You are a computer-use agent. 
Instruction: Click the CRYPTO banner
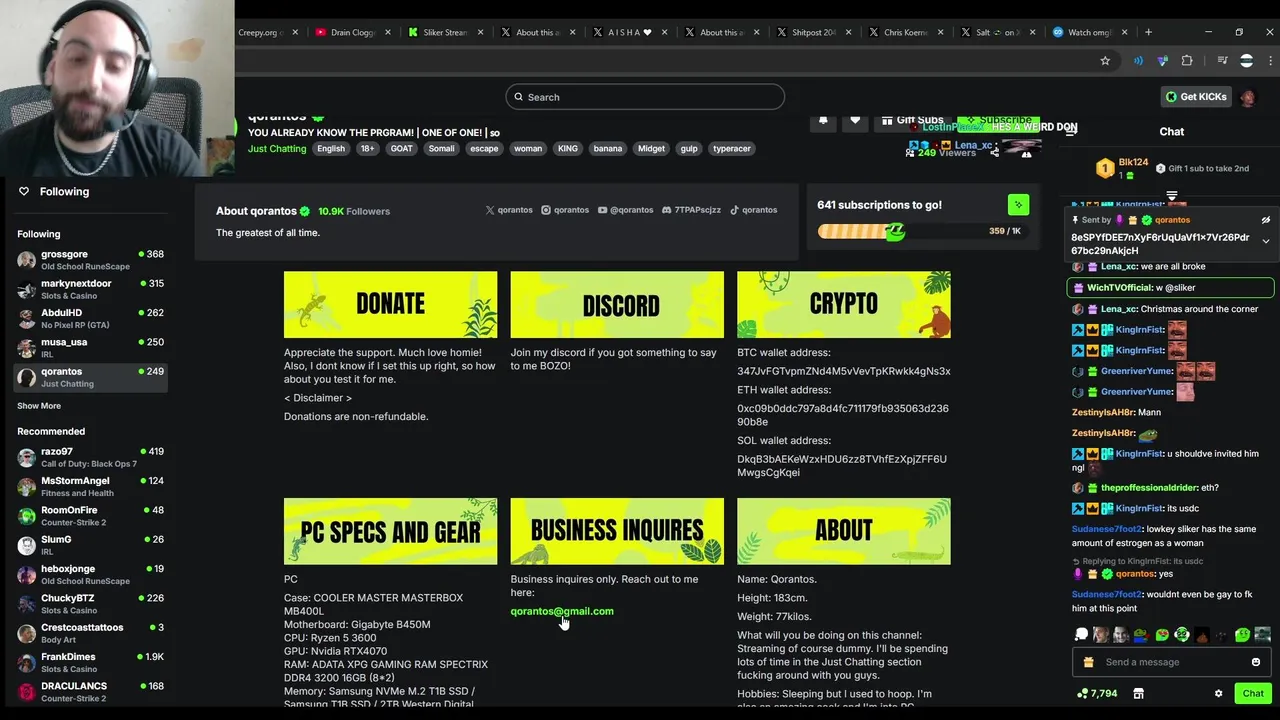pyautogui.click(x=844, y=304)
